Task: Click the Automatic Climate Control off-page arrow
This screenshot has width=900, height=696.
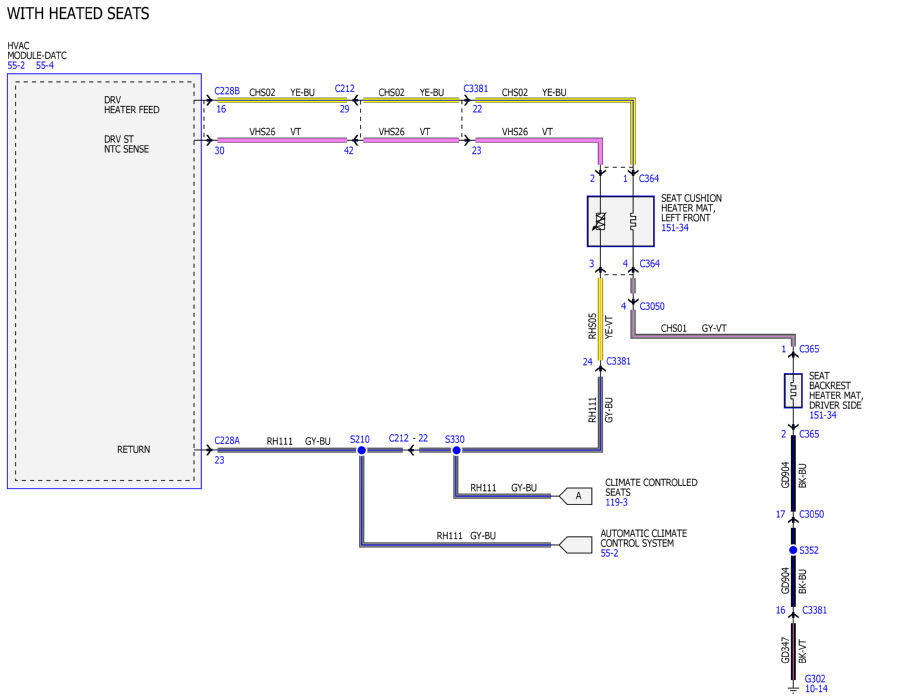Action: [575, 545]
